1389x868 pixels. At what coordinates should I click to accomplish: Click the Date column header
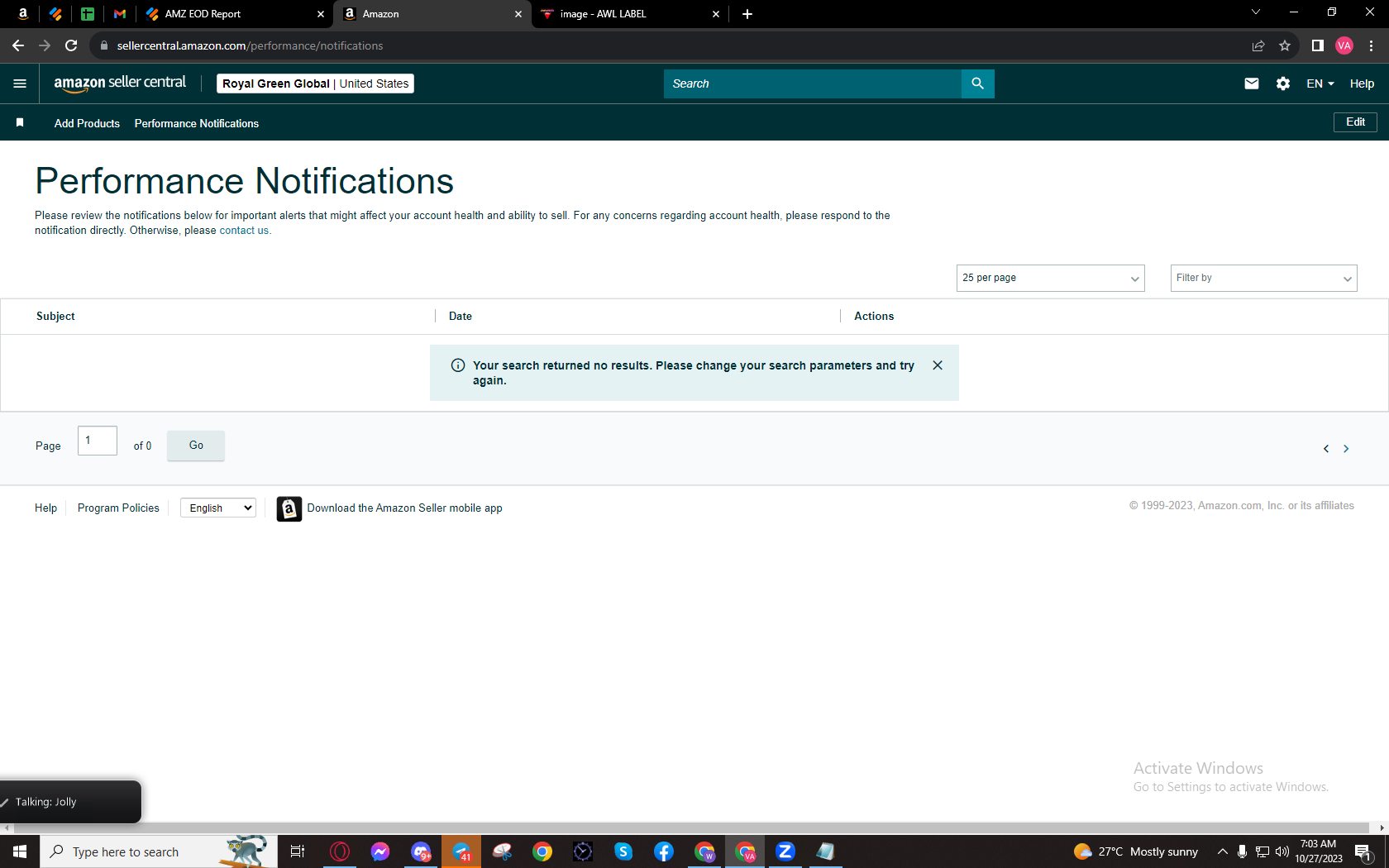pos(461,316)
